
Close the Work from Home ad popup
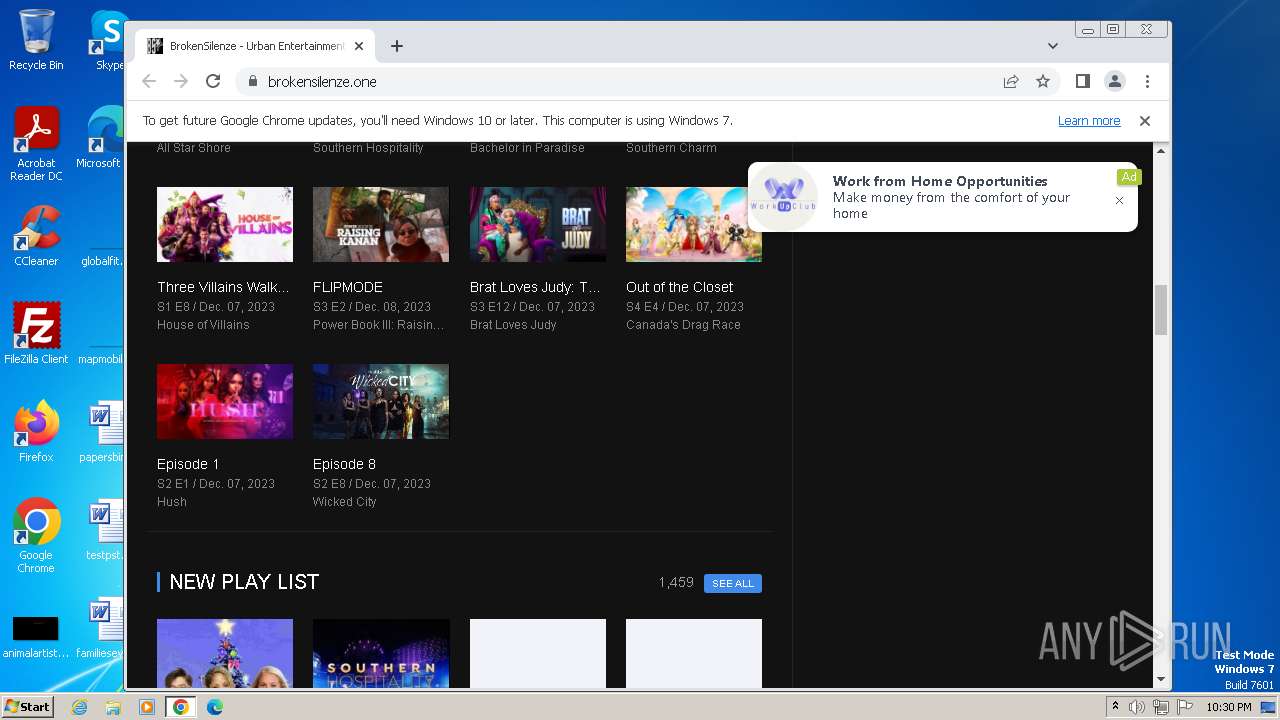tap(1119, 200)
